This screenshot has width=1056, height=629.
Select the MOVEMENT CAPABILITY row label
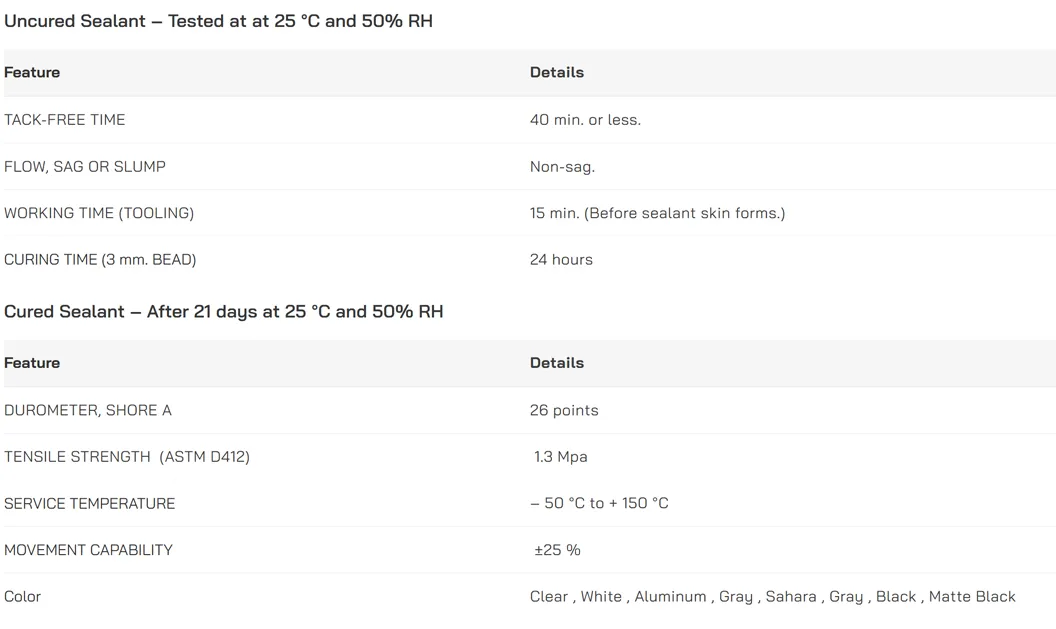88,549
